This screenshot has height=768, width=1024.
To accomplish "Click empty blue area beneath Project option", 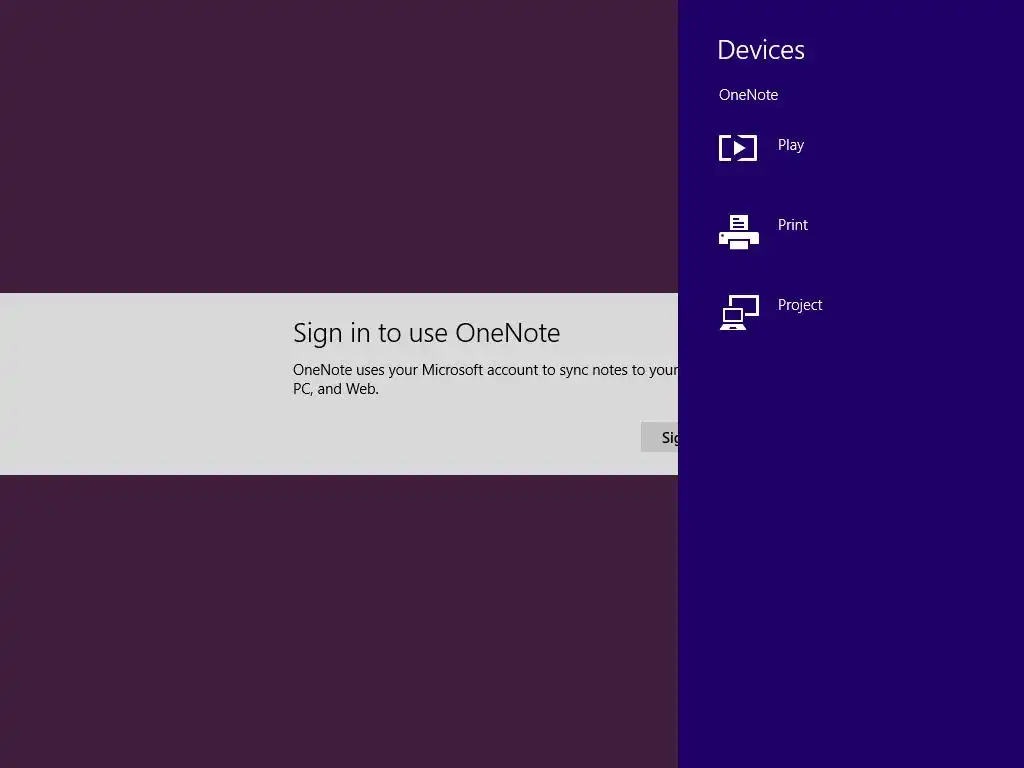I will [851, 549].
